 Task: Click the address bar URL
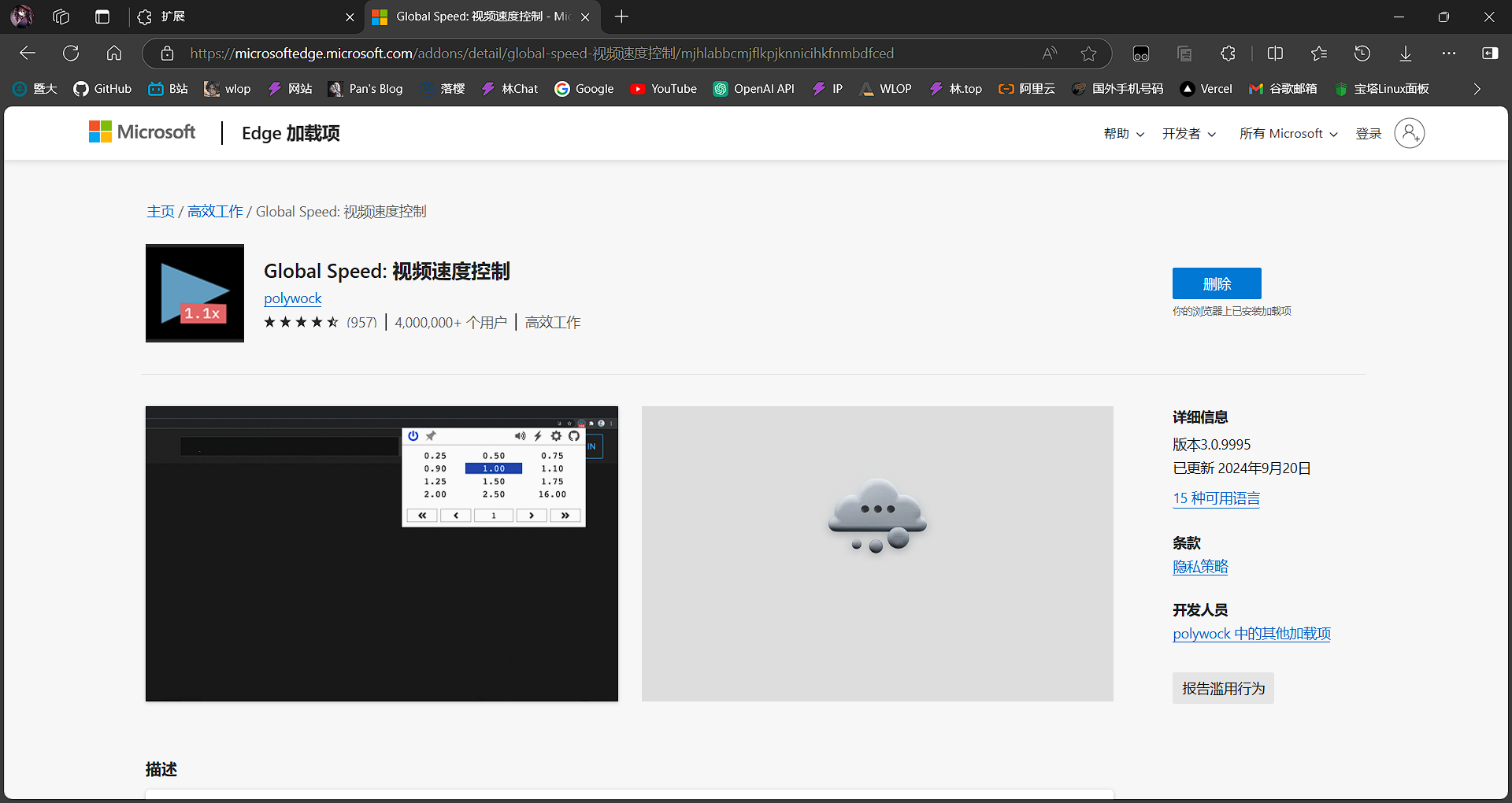(542, 54)
